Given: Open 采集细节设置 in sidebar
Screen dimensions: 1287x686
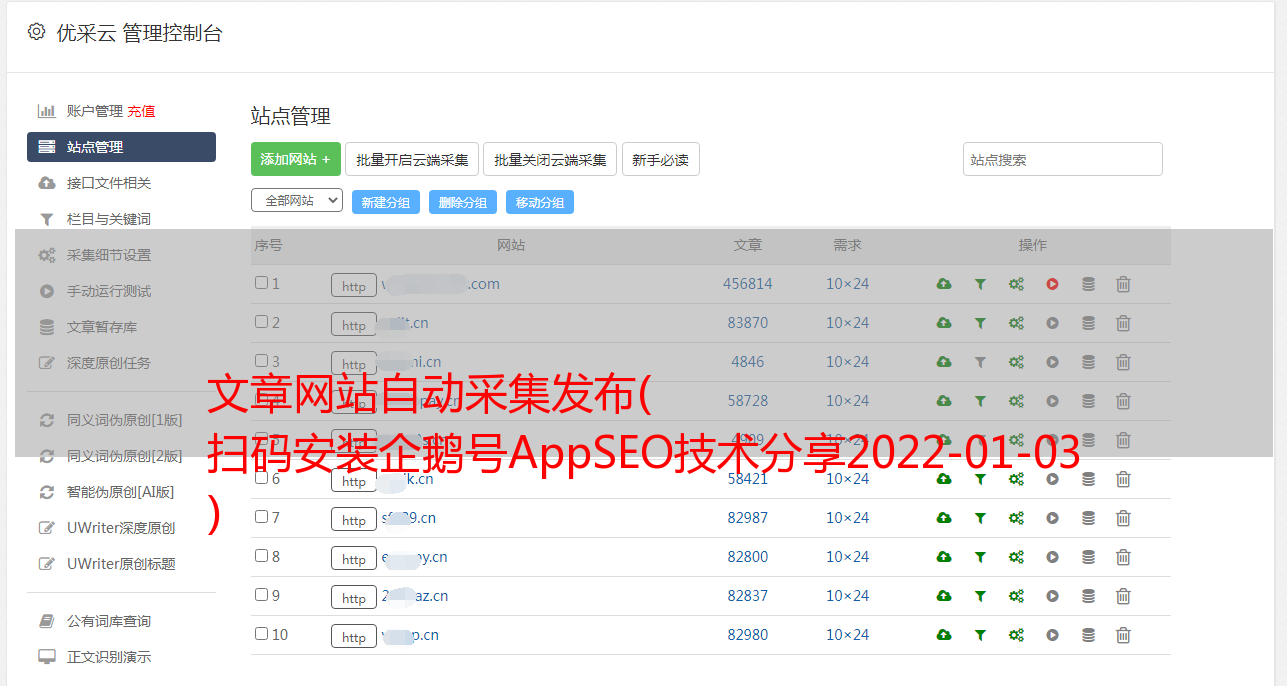Looking at the screenshot, I should click(108, 255).
